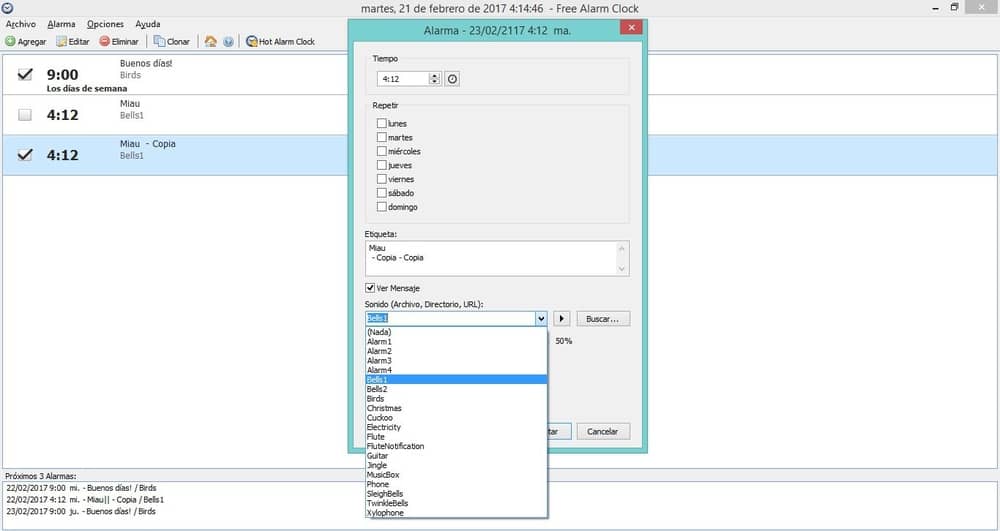Screen dimensions: 1000x531
Task: Click the Eliminar toolbar button
Action: click(x=119, y=41)
